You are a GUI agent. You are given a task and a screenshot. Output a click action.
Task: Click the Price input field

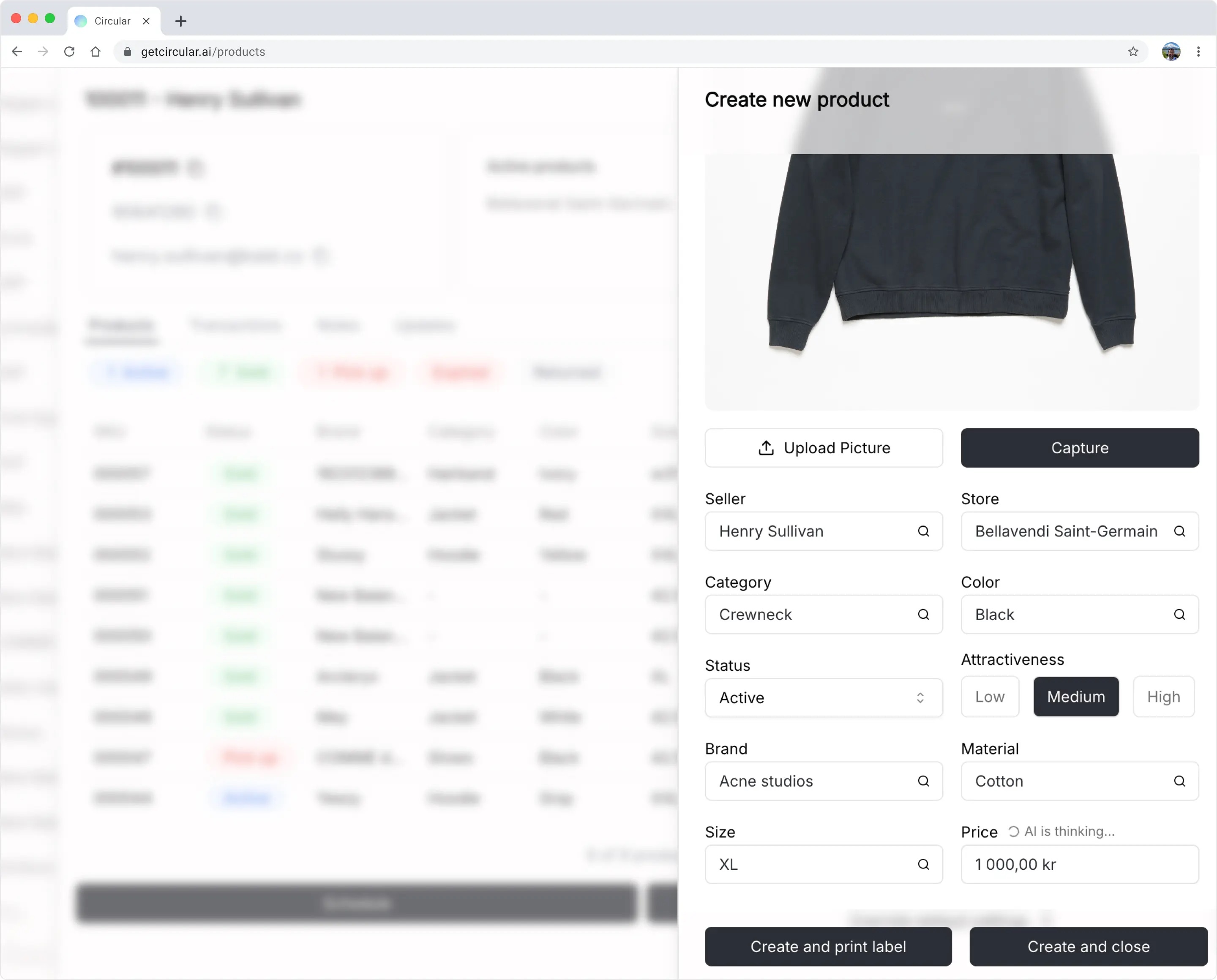click(1079, 864)
